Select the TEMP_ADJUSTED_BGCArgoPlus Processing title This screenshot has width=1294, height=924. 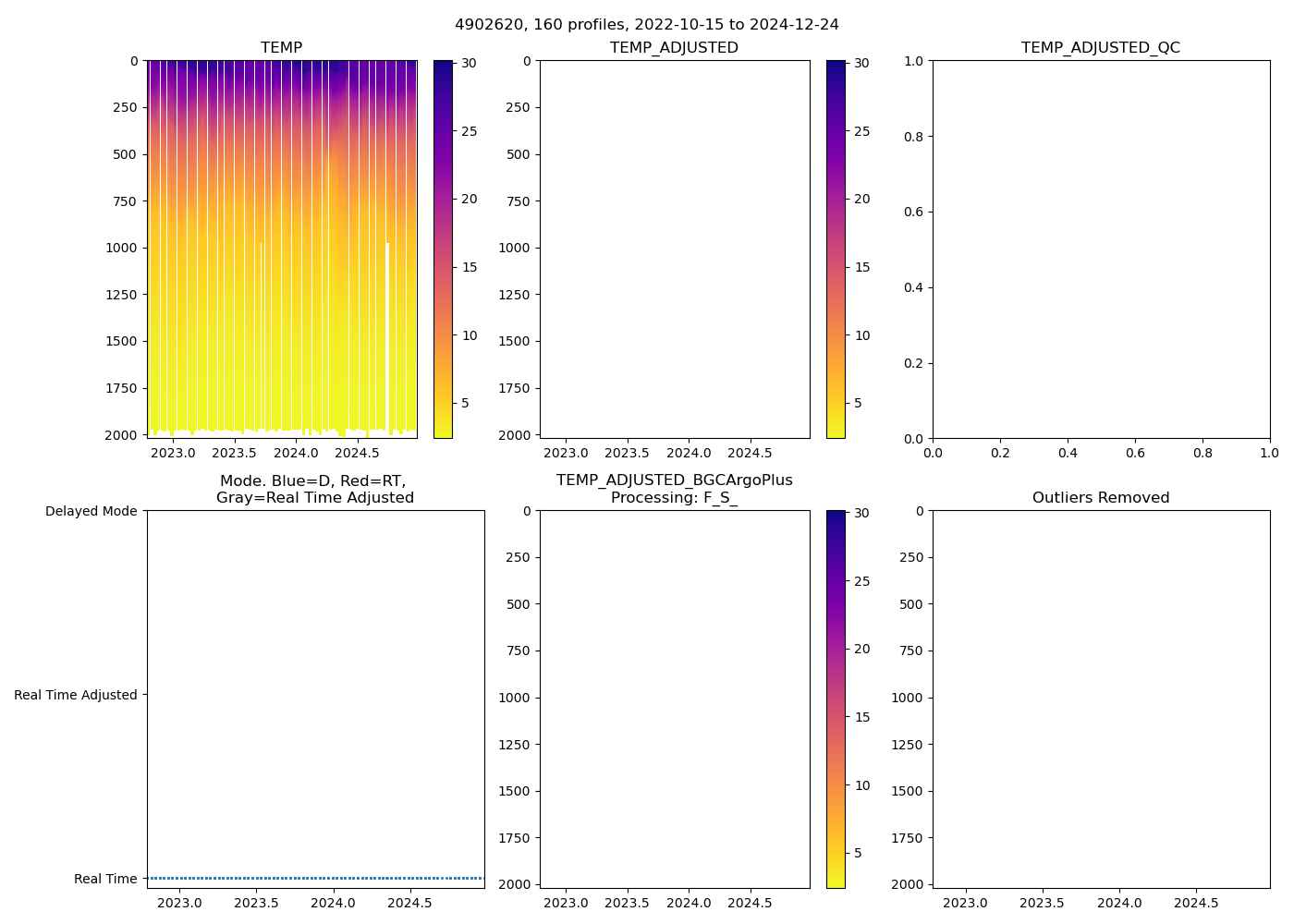[x=674, y=489]
